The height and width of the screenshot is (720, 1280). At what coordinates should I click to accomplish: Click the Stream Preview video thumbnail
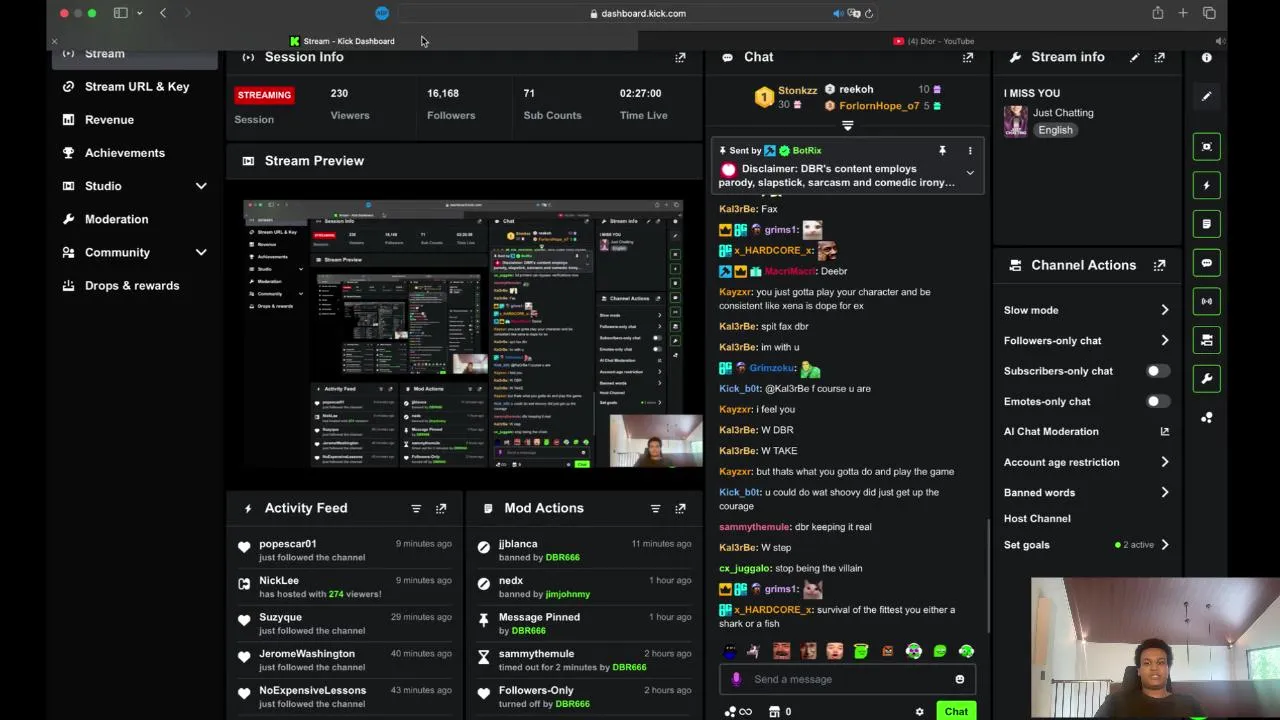tap(464, 335)
